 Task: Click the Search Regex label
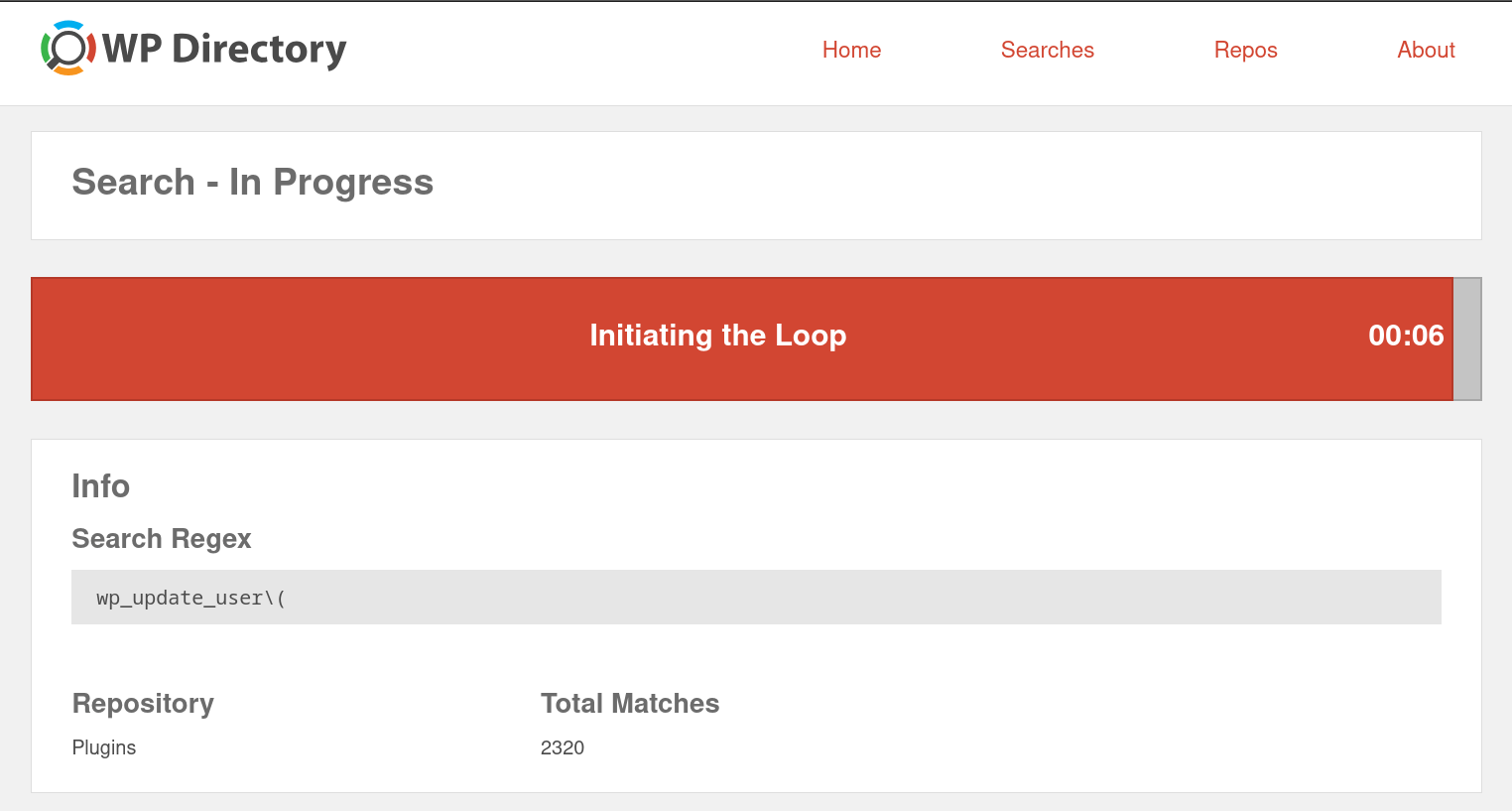(162, 539)
